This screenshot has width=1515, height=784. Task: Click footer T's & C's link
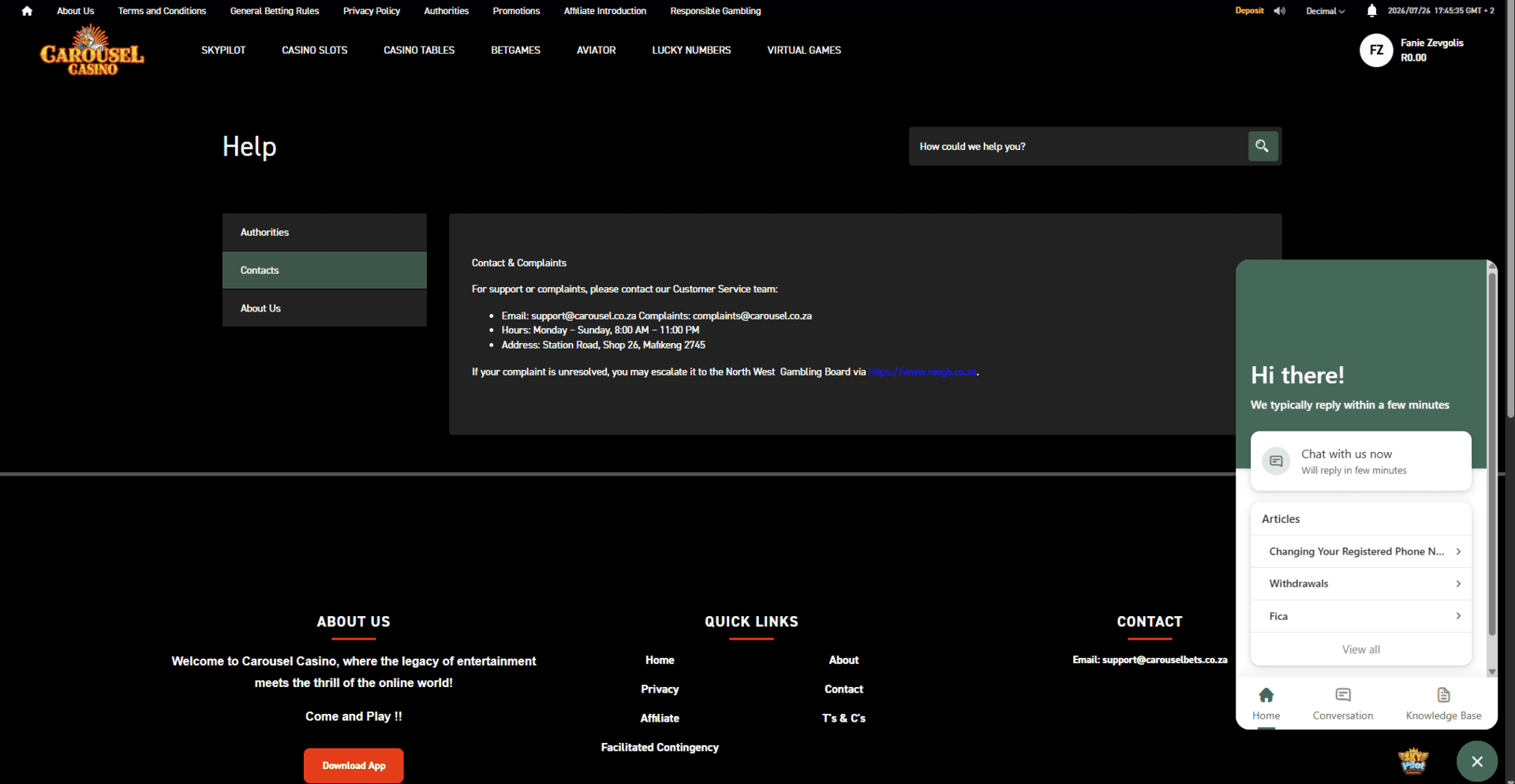pos(844,719)
